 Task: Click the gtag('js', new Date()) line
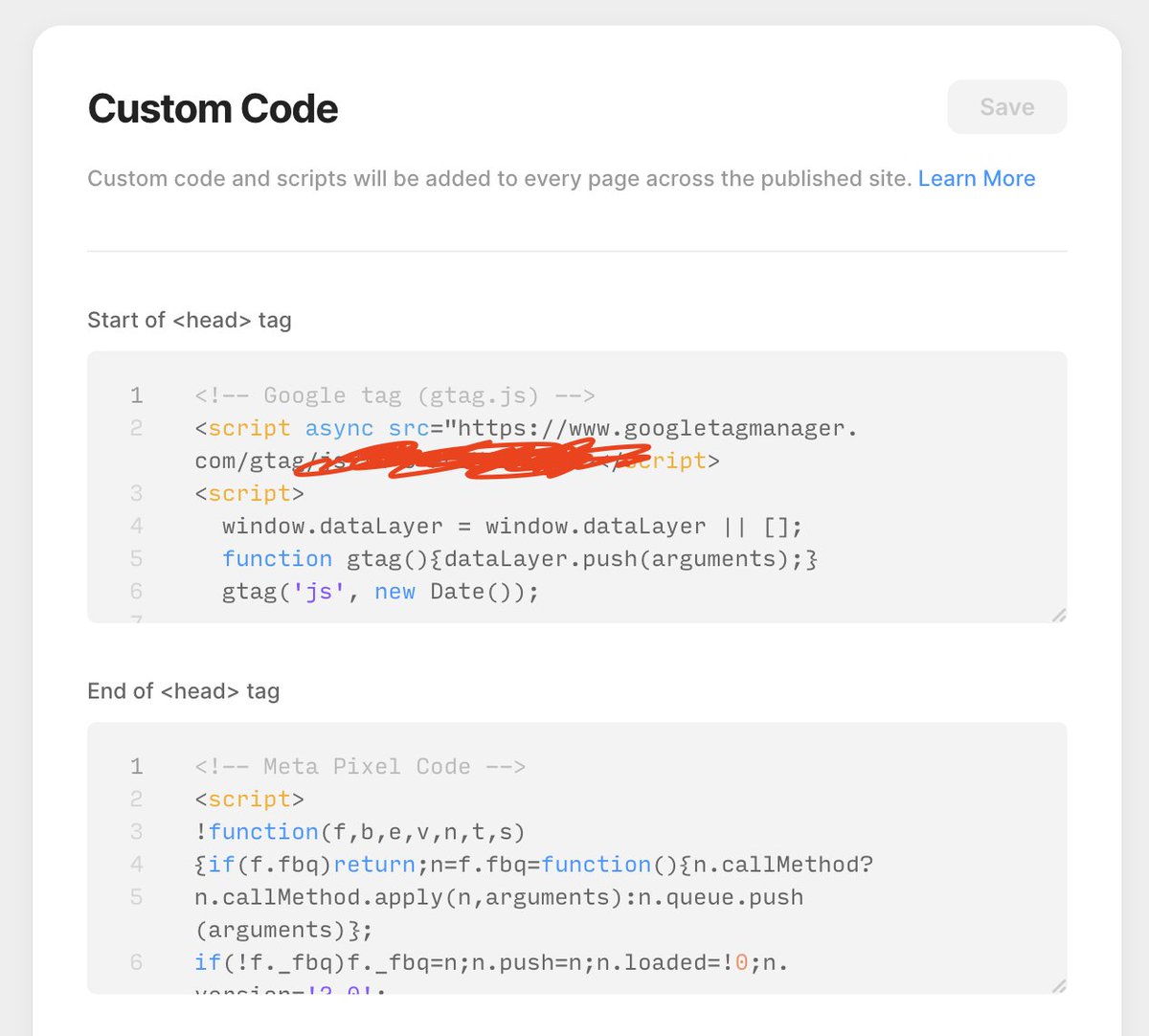pyautogui.click(x=380, y=592)
